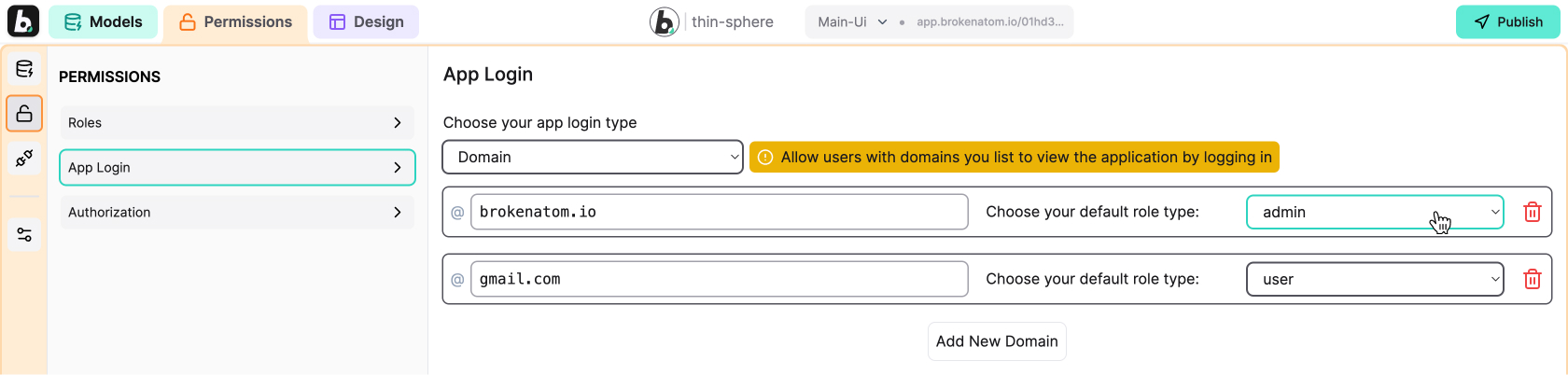This screenshot has height=375, width=1568.
Task: Open the admin default role dropdown
Action: [x=1374, y=213]
